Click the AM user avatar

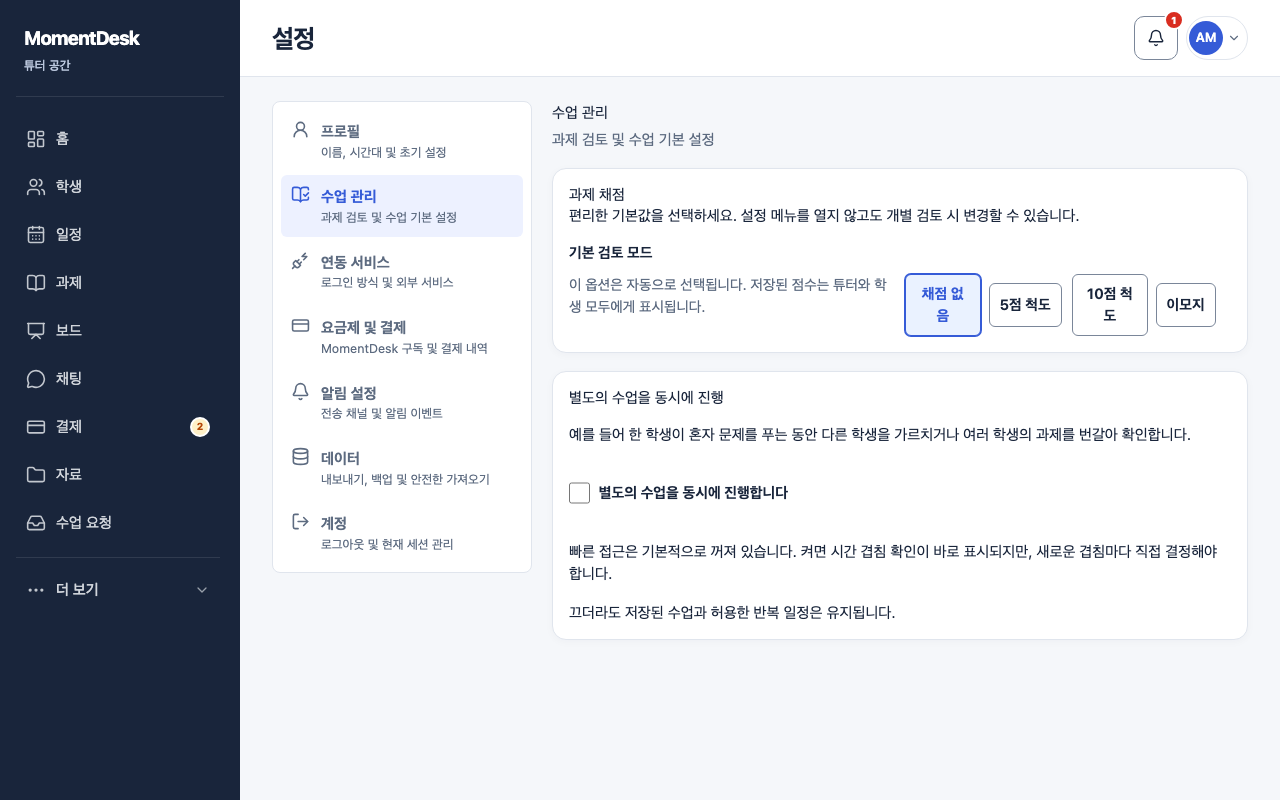click(x=1206, y=38)
